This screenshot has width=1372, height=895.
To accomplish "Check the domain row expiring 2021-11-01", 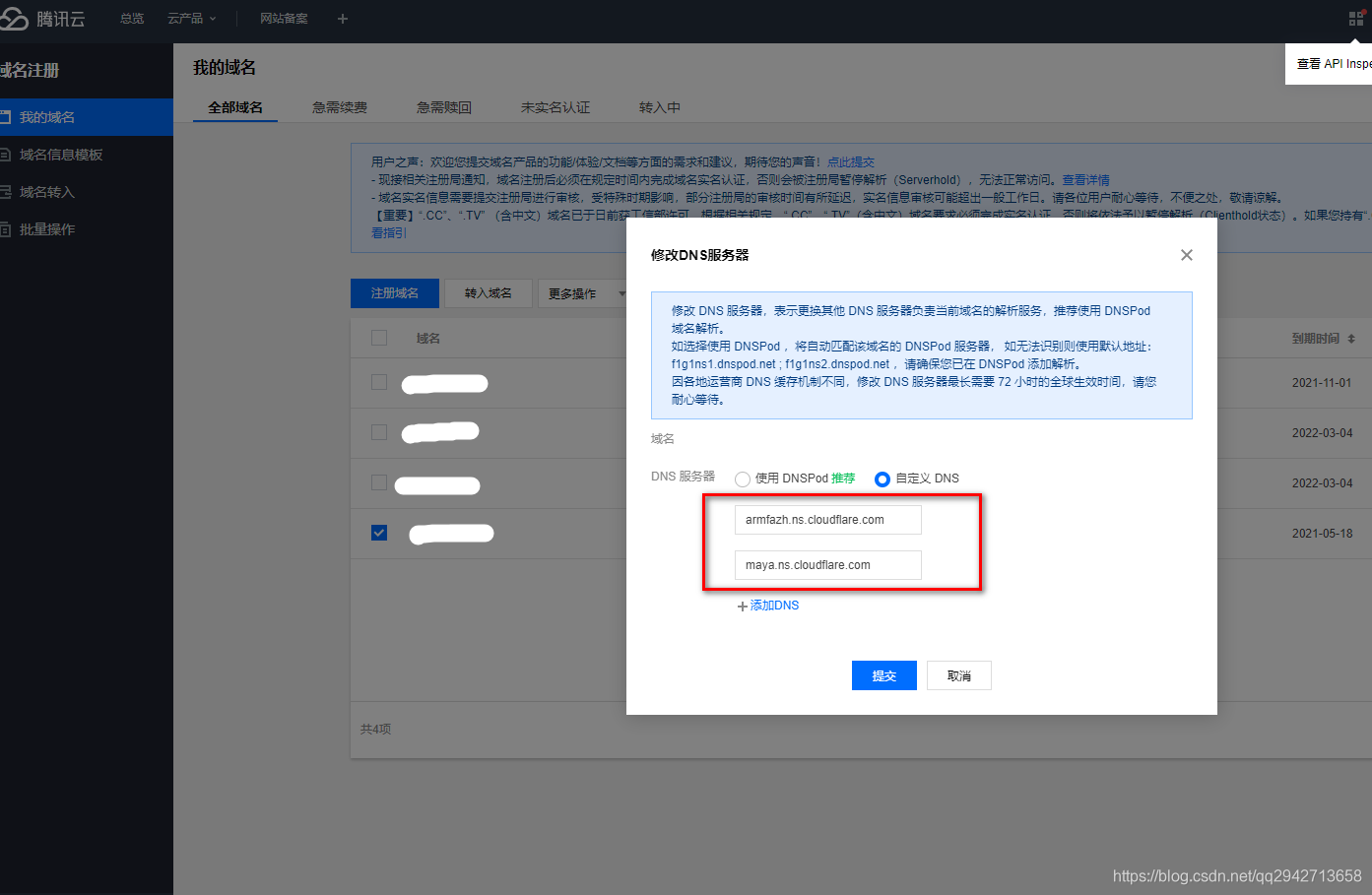I will tap(379, 382).
